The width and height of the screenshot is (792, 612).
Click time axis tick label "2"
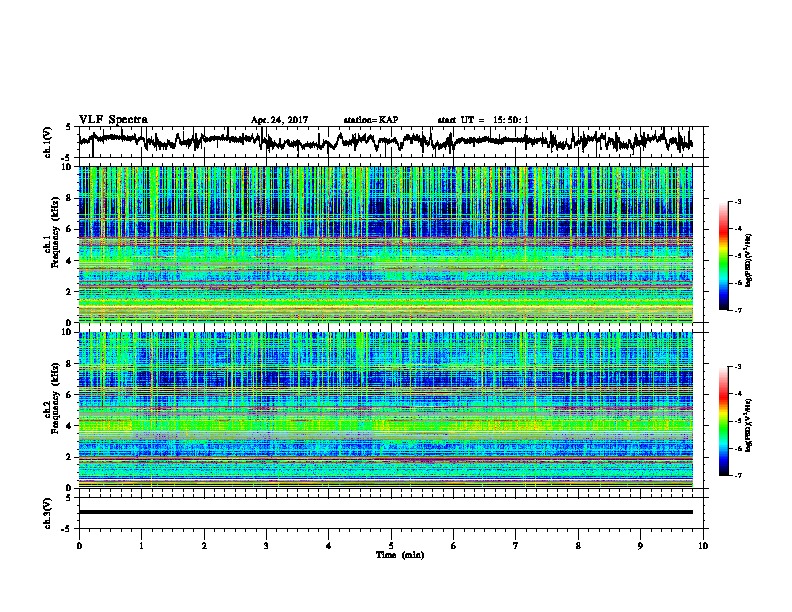click(x=204, y=546)
